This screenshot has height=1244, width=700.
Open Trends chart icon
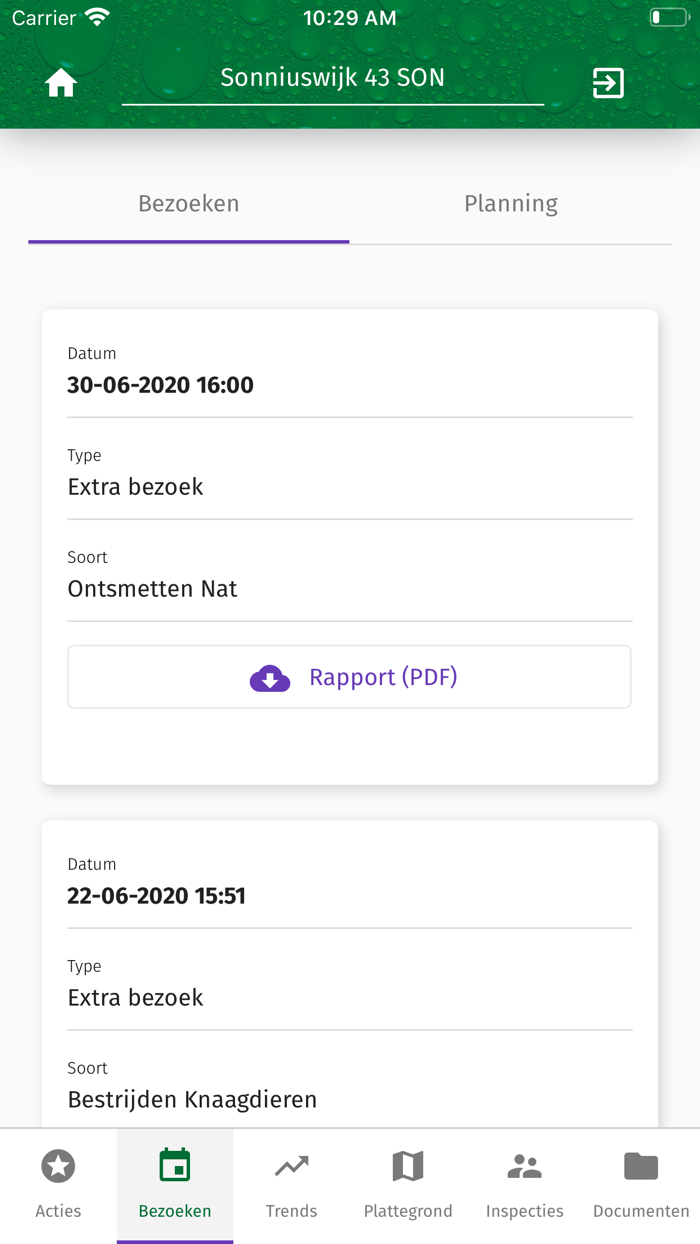(x=291, y=1166)
